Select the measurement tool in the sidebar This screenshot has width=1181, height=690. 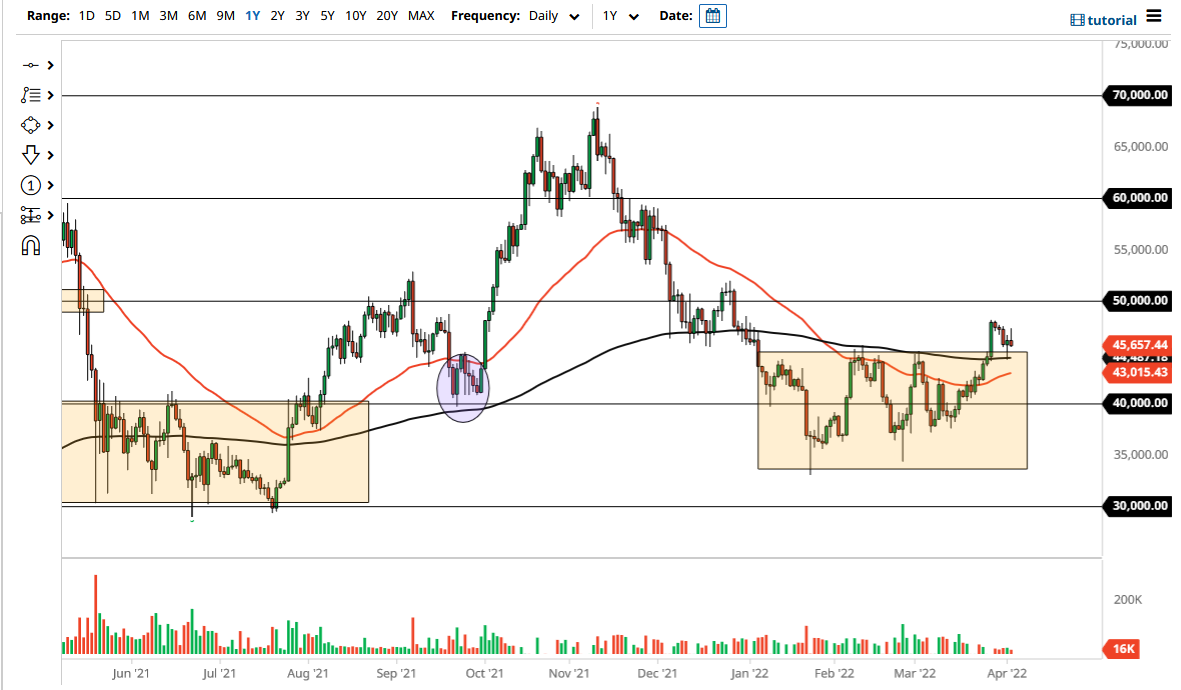32,215
